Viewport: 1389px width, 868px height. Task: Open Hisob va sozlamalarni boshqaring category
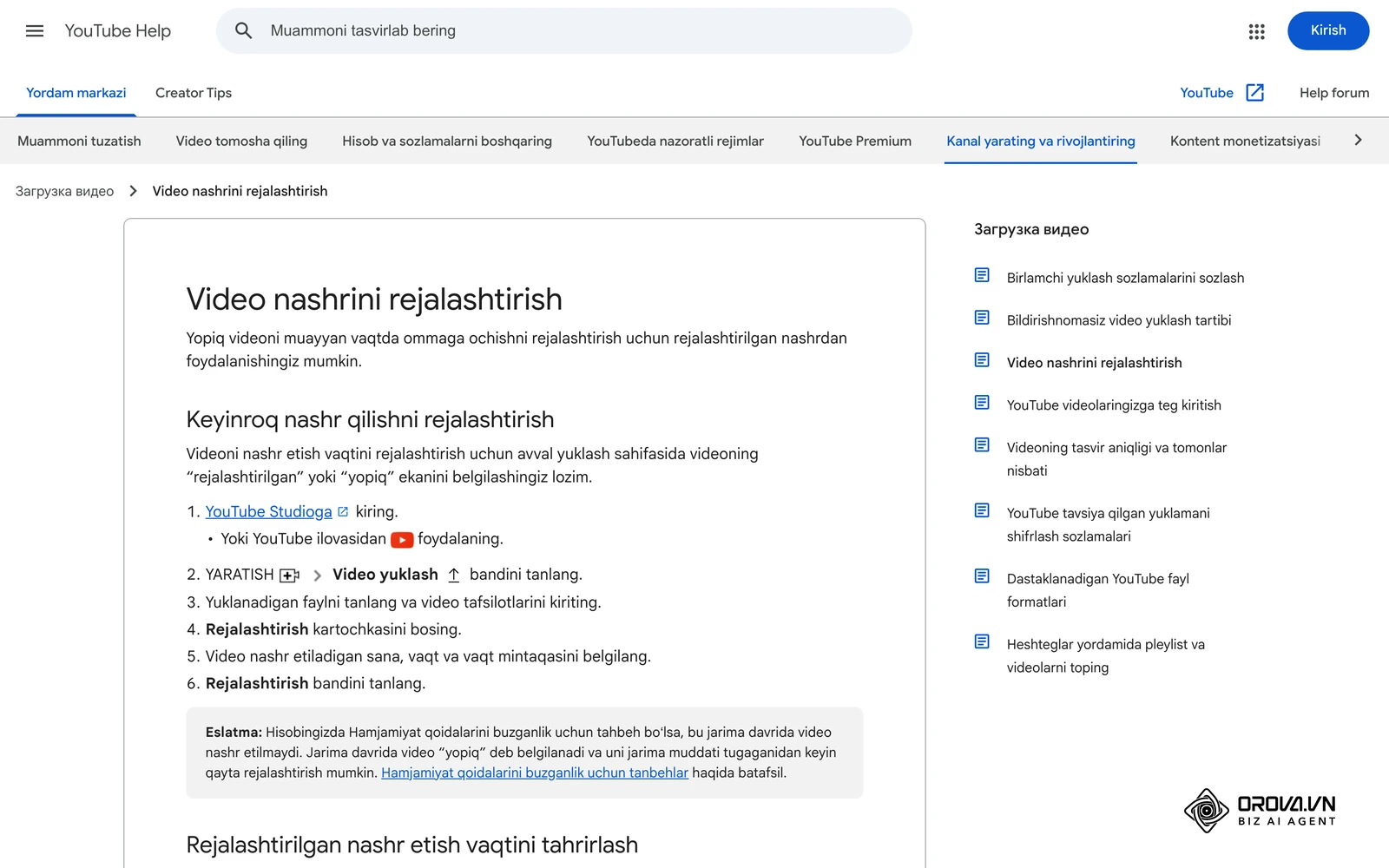pyautogui.click(x=447, y=141)
